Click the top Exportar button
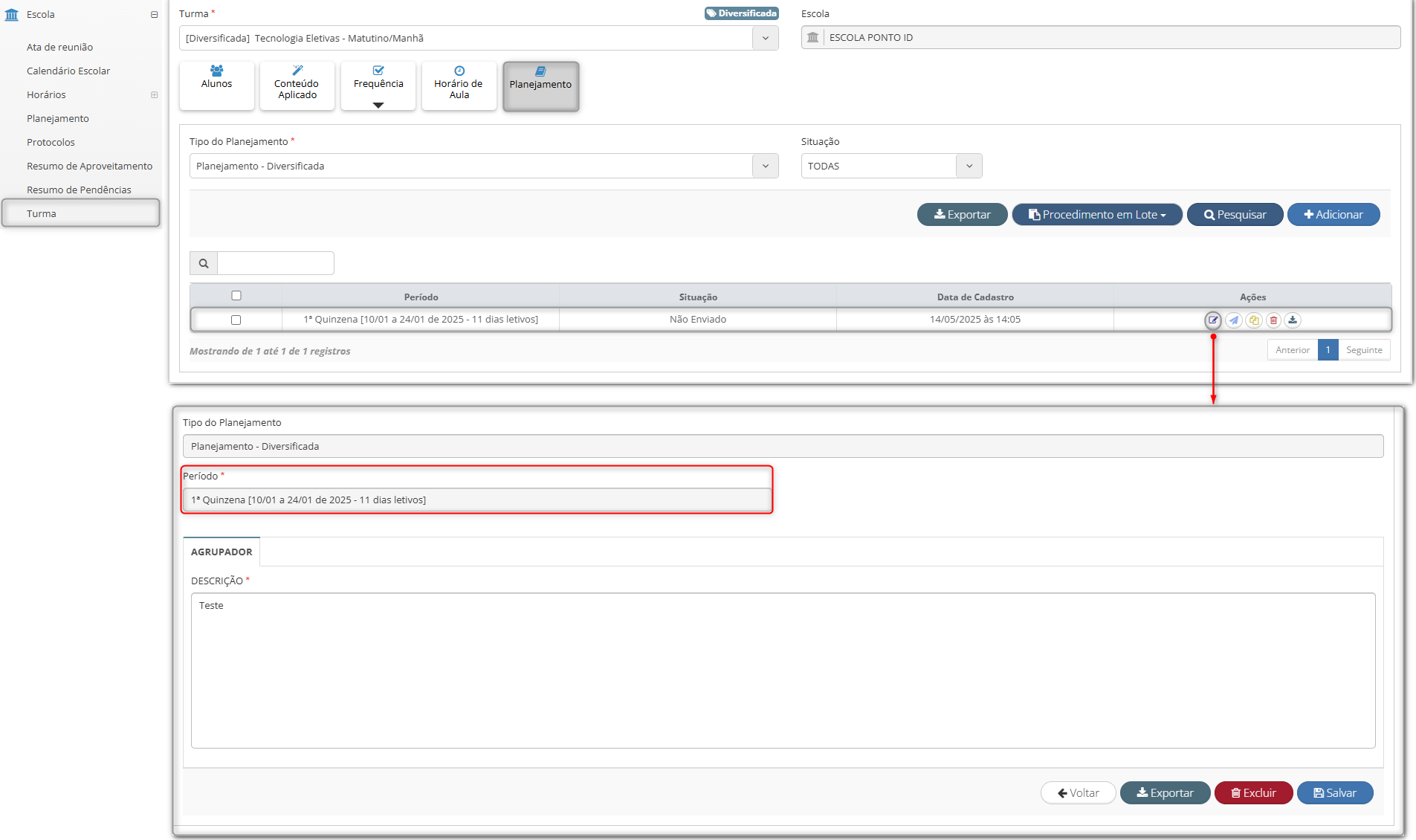Viewport: 1416px width, 840px height. tap(963, 215)
